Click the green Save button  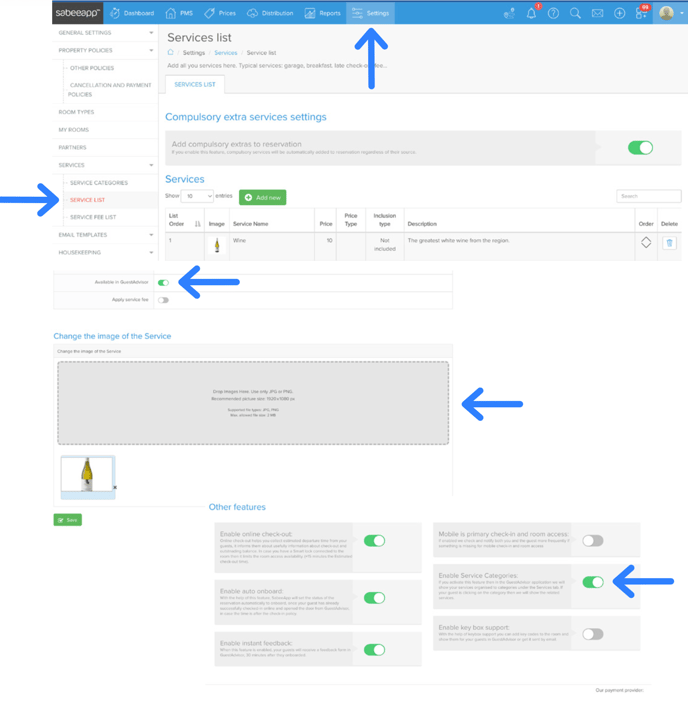[x=67, y=520]
